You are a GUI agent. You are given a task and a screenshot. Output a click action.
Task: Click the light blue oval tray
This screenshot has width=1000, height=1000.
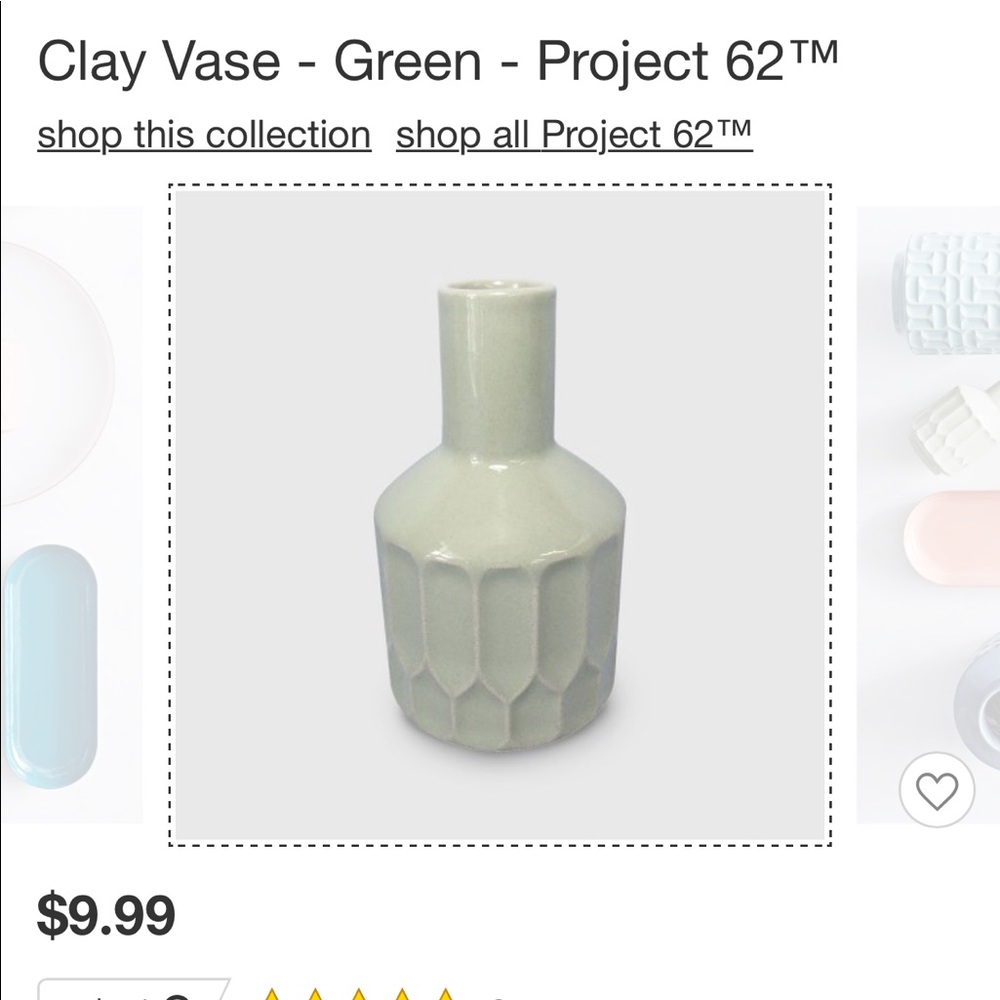pyautogui.click(x=50, y=666)
